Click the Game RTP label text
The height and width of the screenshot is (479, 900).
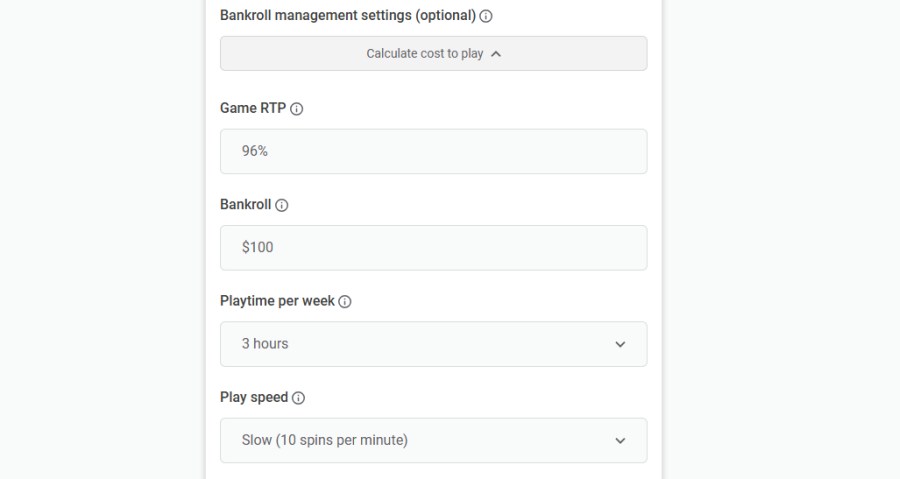coord(253,108)
